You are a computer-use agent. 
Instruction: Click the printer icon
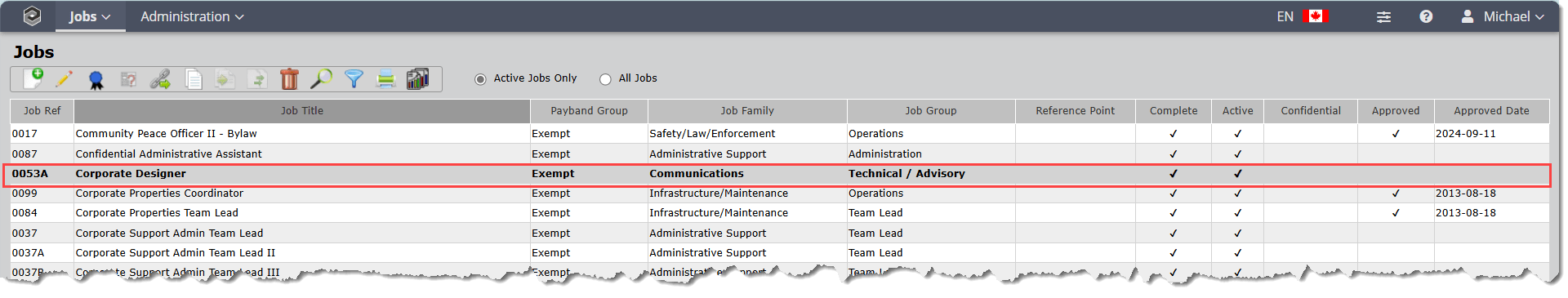(x=385, y=79)
